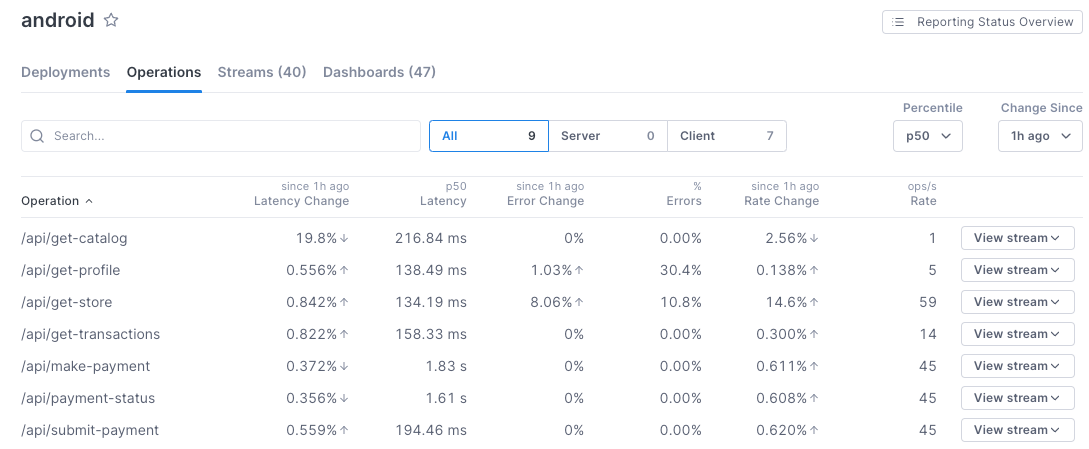Expand the Change Since 1h ago dropdown
The image size is (1089, 449).
[x=1039, y=136]
